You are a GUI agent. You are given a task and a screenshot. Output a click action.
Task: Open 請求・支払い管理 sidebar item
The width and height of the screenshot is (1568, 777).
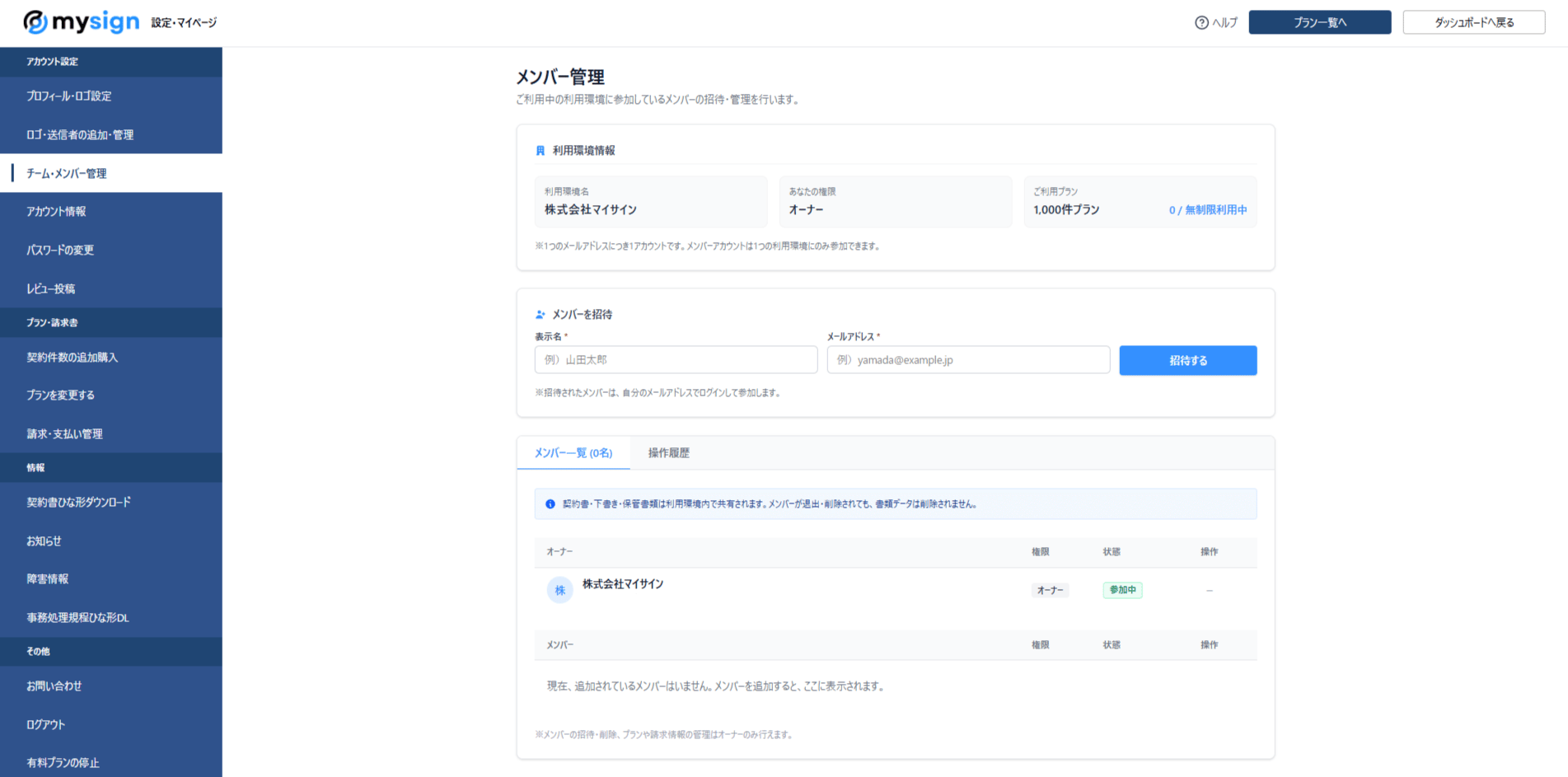[111, 434]
